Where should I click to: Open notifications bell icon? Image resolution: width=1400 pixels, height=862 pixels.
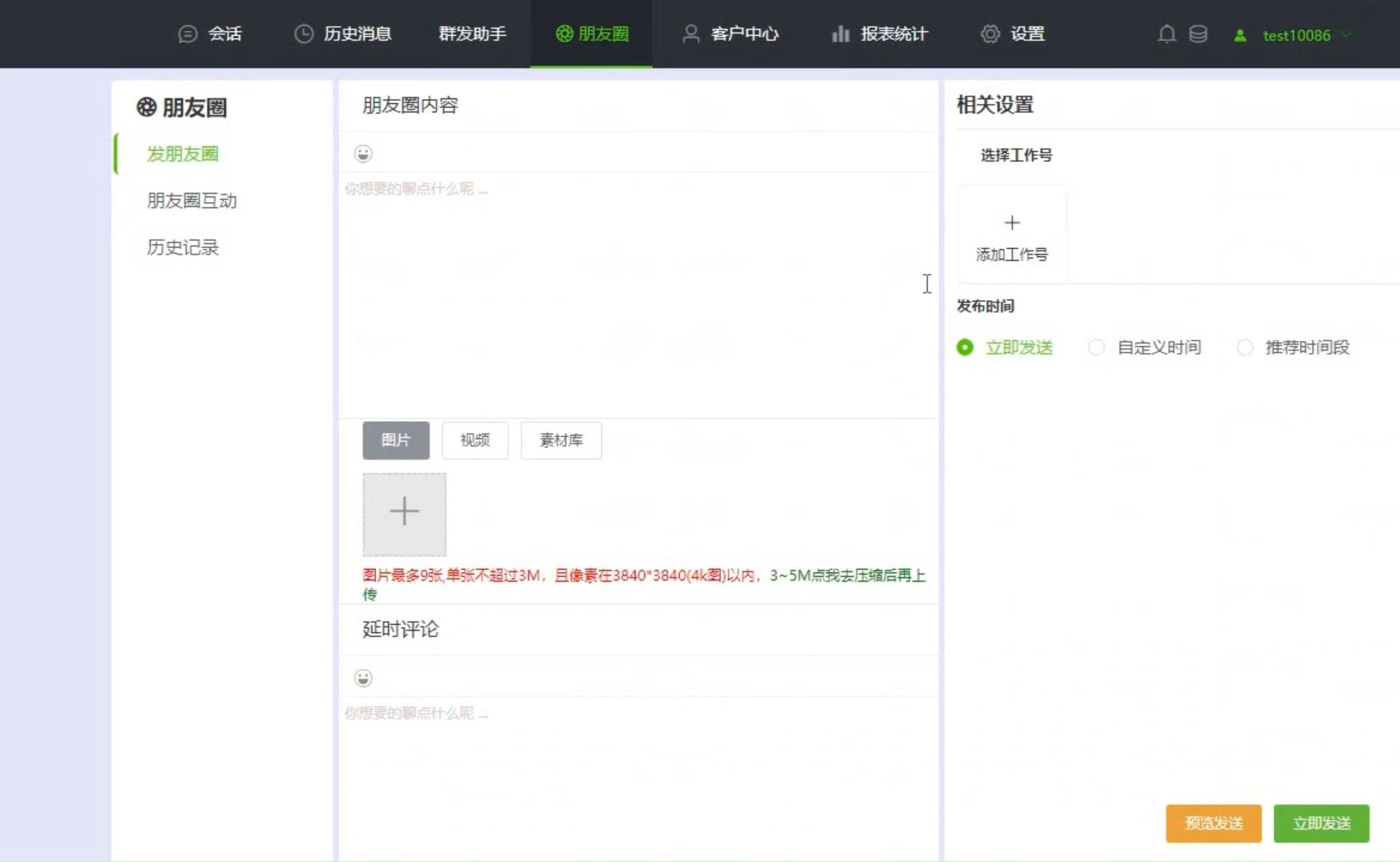click(x=1167, y=34)
